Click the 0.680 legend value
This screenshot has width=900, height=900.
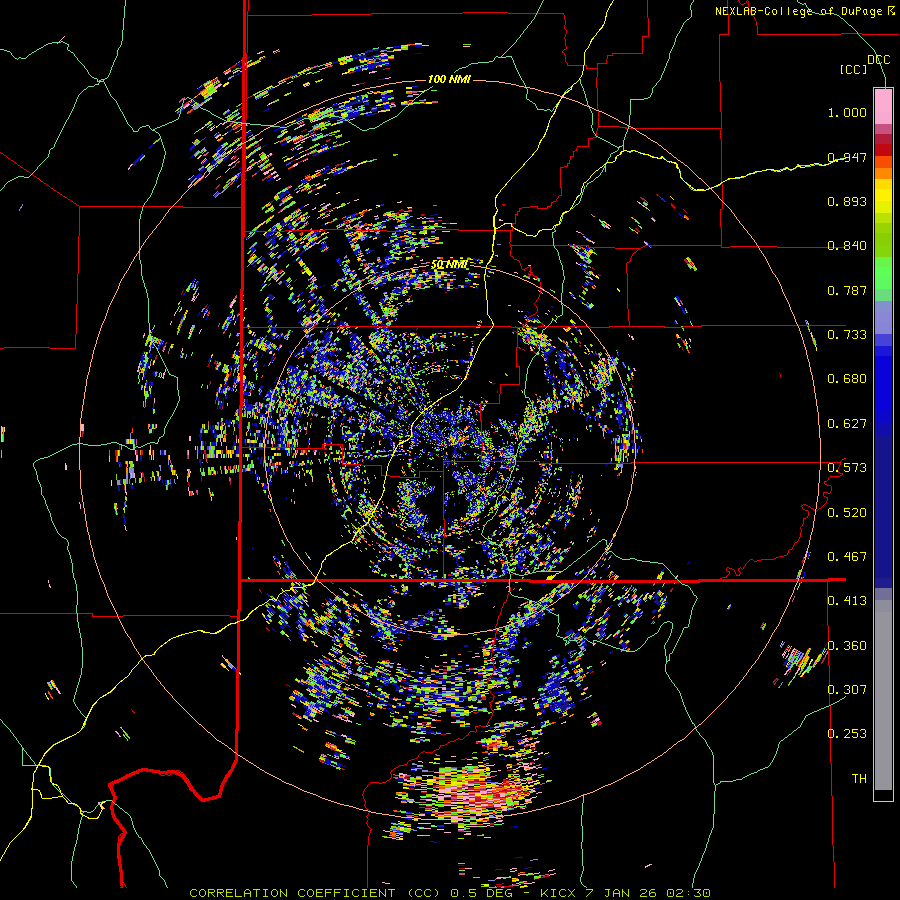847,379
